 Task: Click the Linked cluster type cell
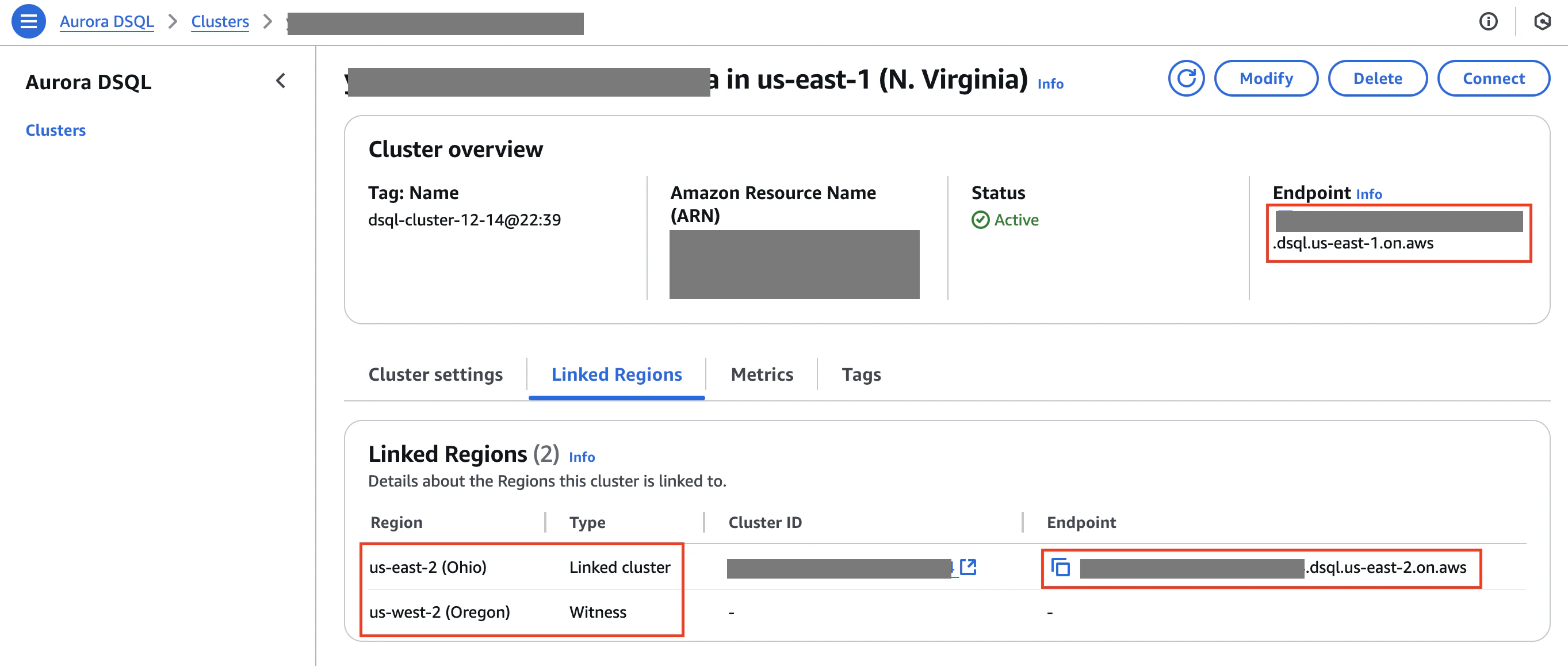point(619,568)
